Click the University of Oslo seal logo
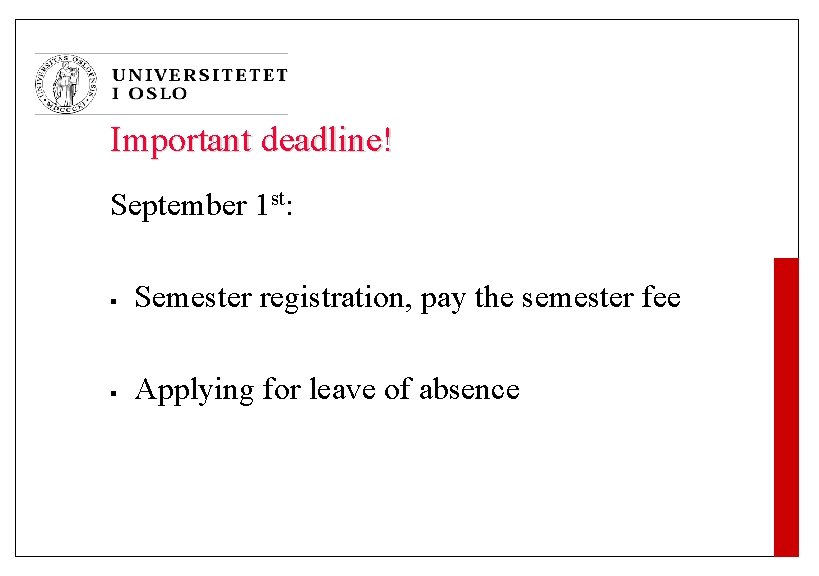The width and height of the screenshot is (819, 576). point(66,84)
